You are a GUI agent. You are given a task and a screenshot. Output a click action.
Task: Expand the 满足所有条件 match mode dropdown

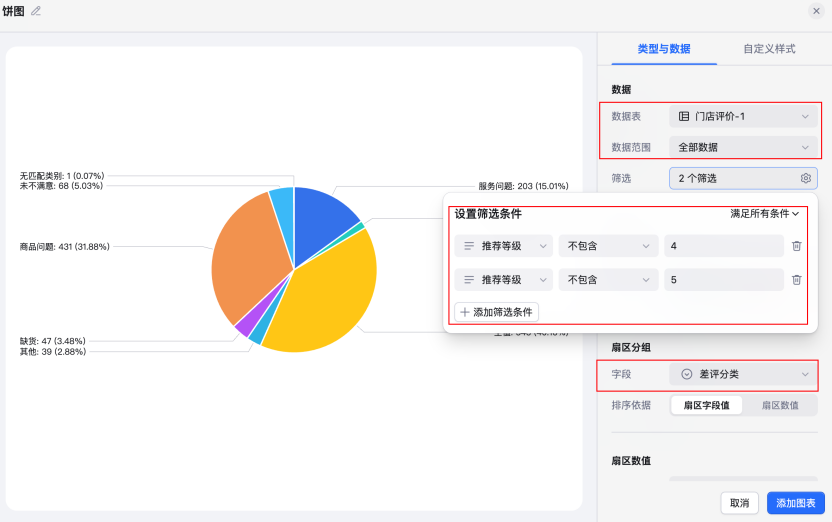765,214
